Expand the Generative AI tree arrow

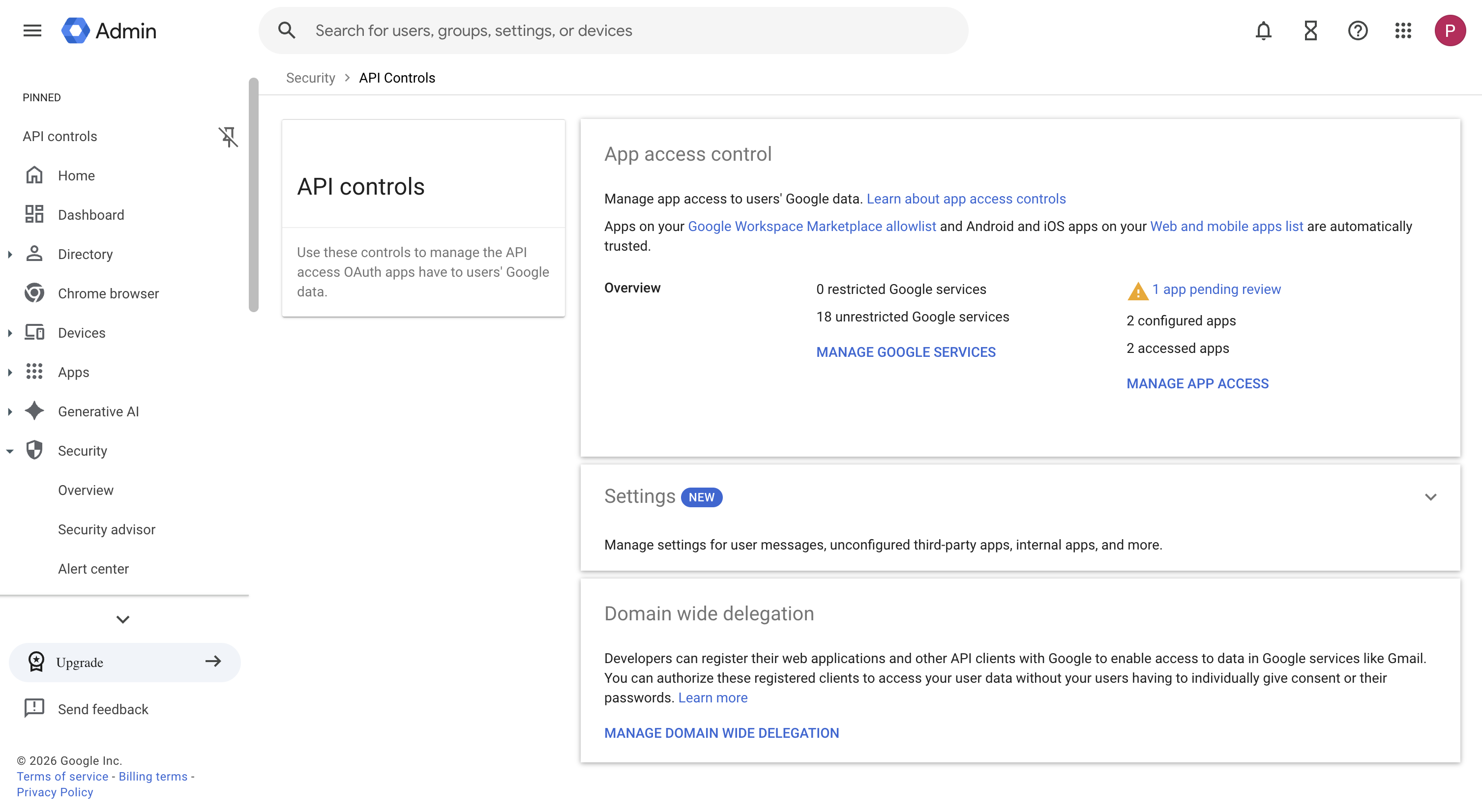coord(10,412)
